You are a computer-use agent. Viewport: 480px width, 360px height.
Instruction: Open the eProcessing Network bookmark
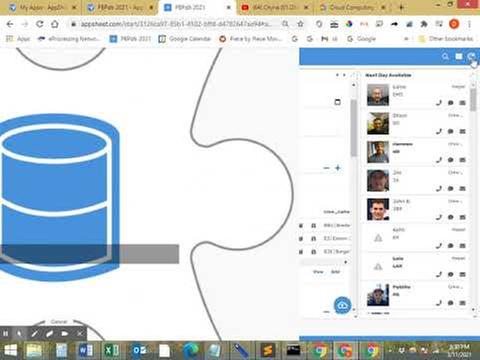(68, 39)
